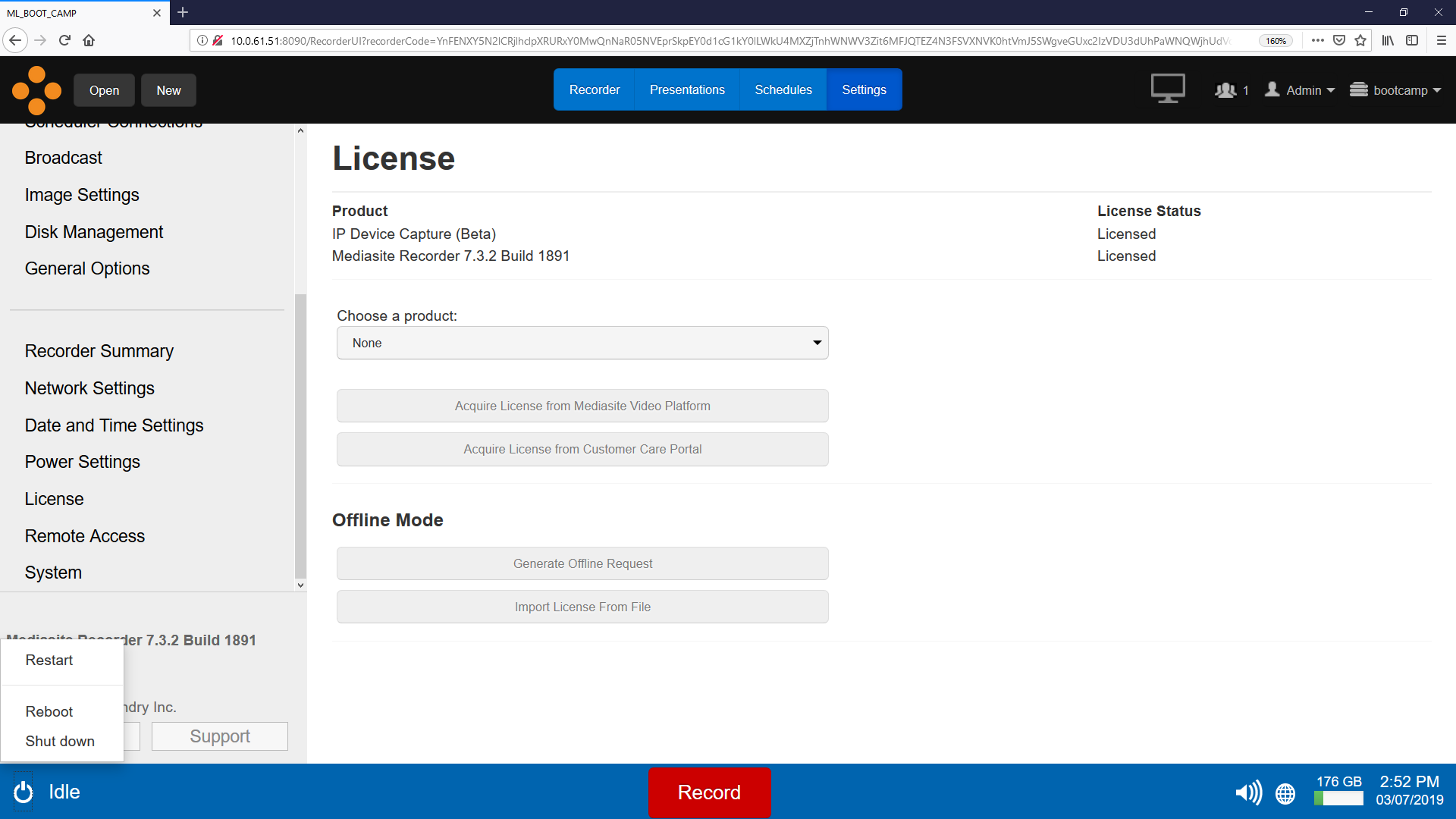Choose Shut down from the power menu
This screenshot has width=1456, height=819.
click(x=60, y=741)
